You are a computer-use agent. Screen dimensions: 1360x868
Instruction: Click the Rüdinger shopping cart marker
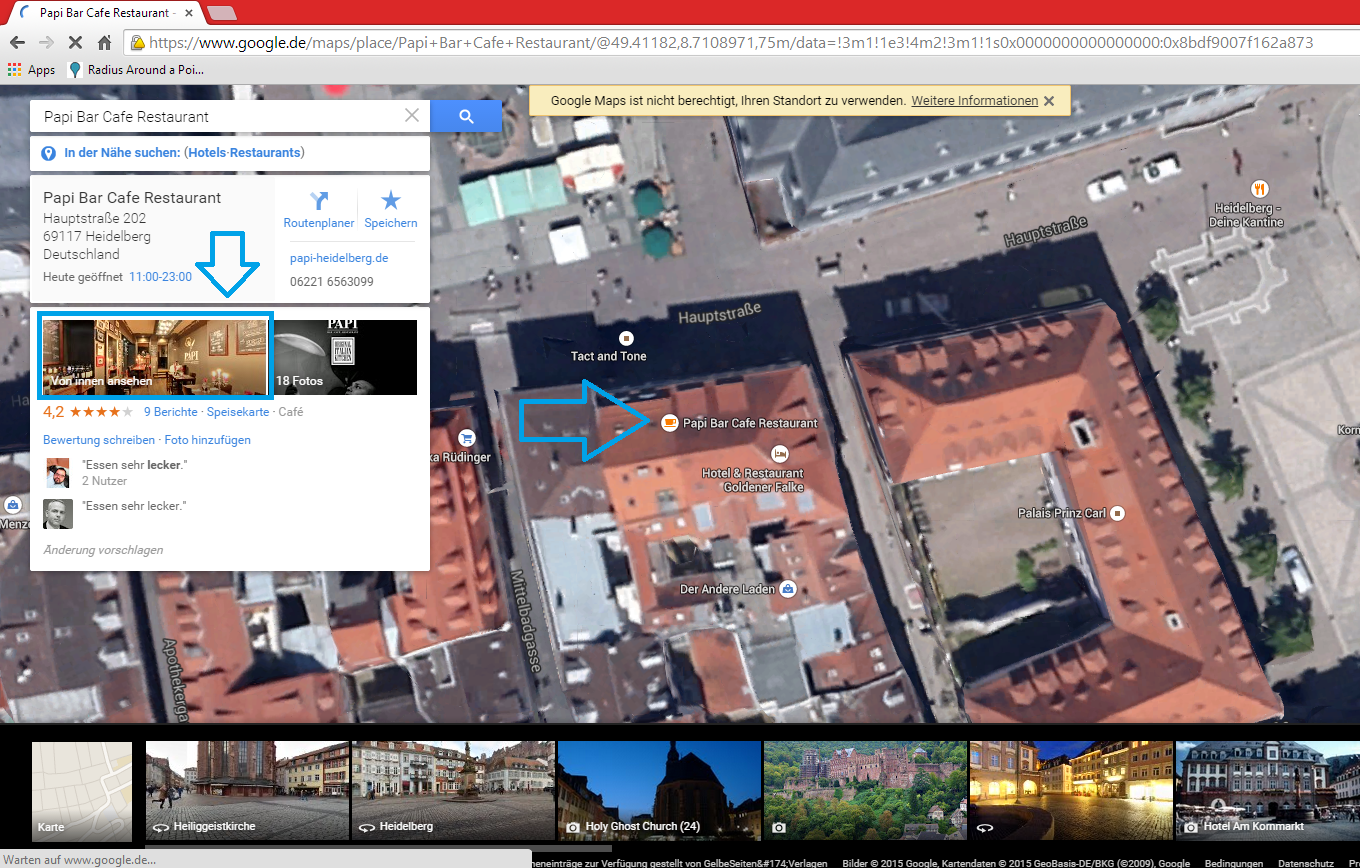click(466, 438)
